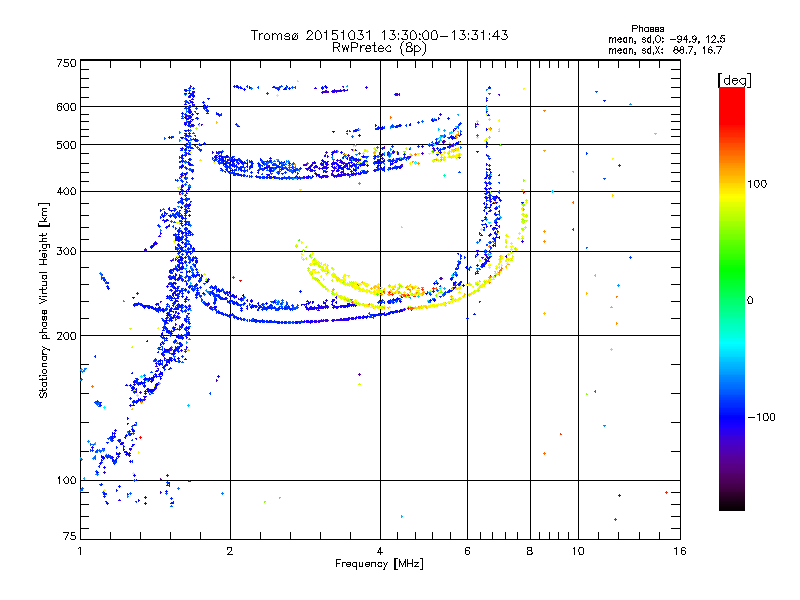The height and width of the screenshot is (600, 800).
Task: Click the 'mean, sd,X: 88.7, 16.7' line
Action: [665, 50]
